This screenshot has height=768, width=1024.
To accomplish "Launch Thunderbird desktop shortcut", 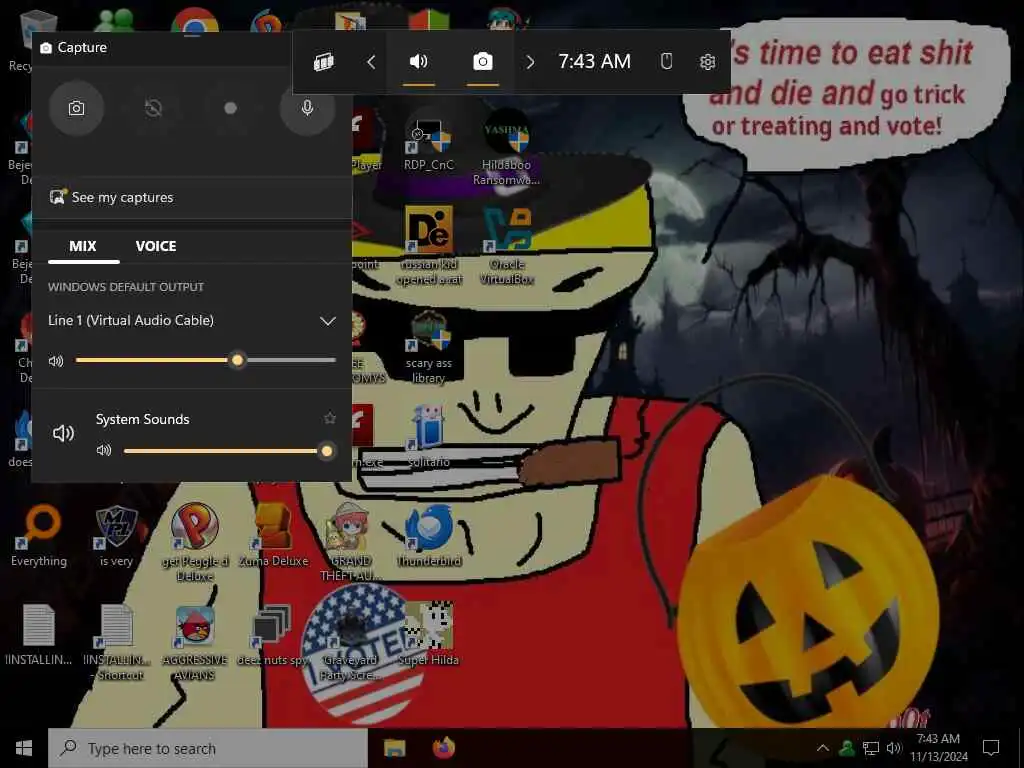I will pos(429,536).
